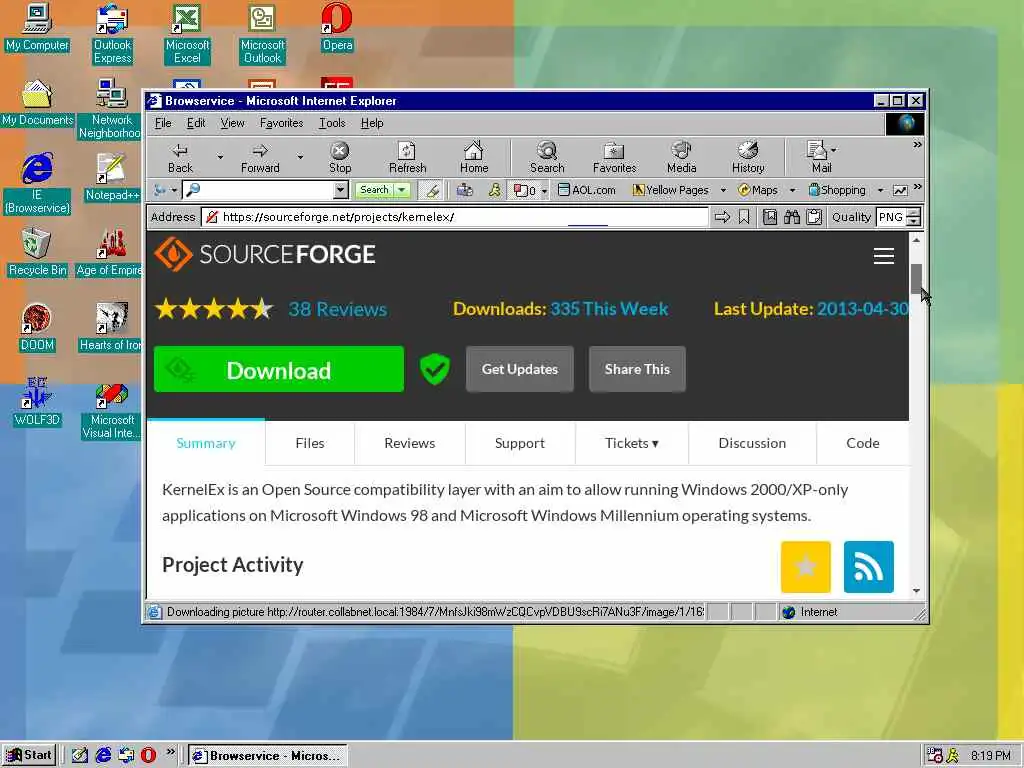Click the SourceForge logo
Image resolution: width=1024 pixels, height=768 pixels.
point(265,254)
